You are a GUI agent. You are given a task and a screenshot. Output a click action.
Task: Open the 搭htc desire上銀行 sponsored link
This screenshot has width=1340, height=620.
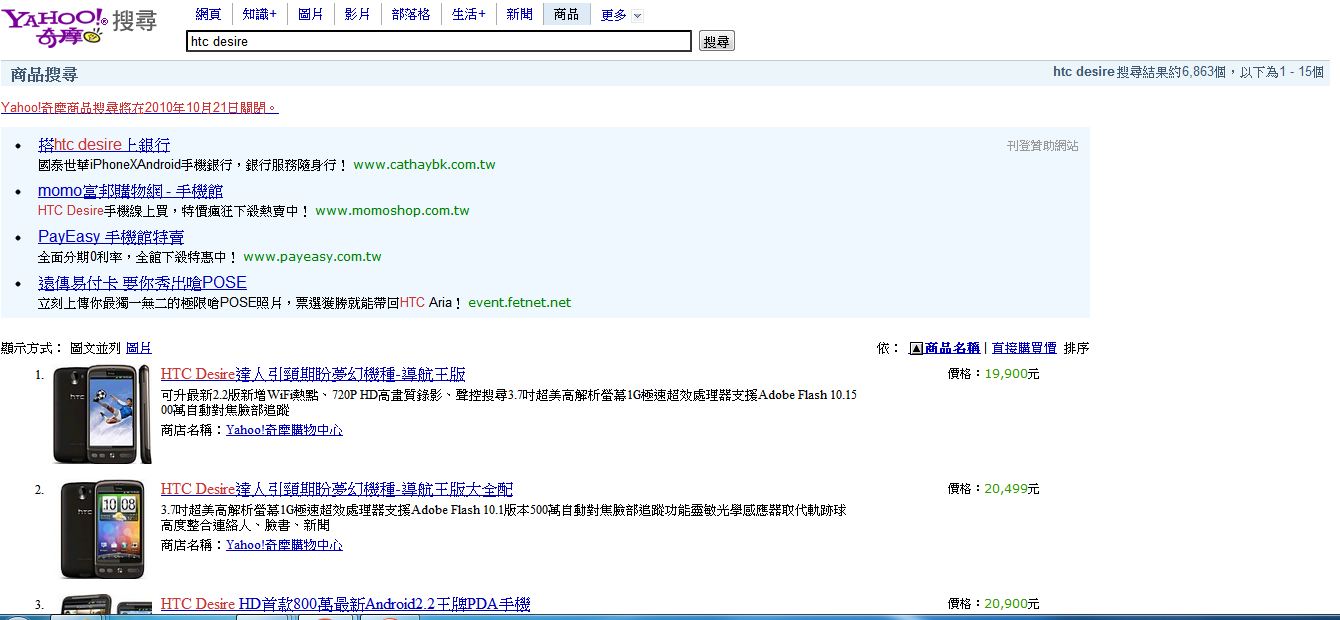pos(104,145)
